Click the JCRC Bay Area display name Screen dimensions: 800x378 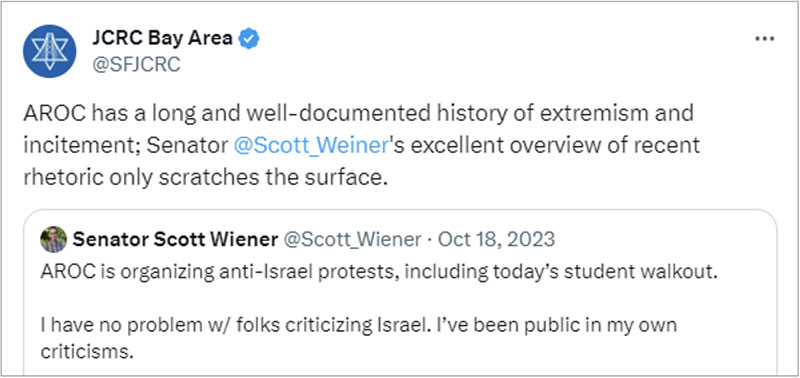pos(162,38)
